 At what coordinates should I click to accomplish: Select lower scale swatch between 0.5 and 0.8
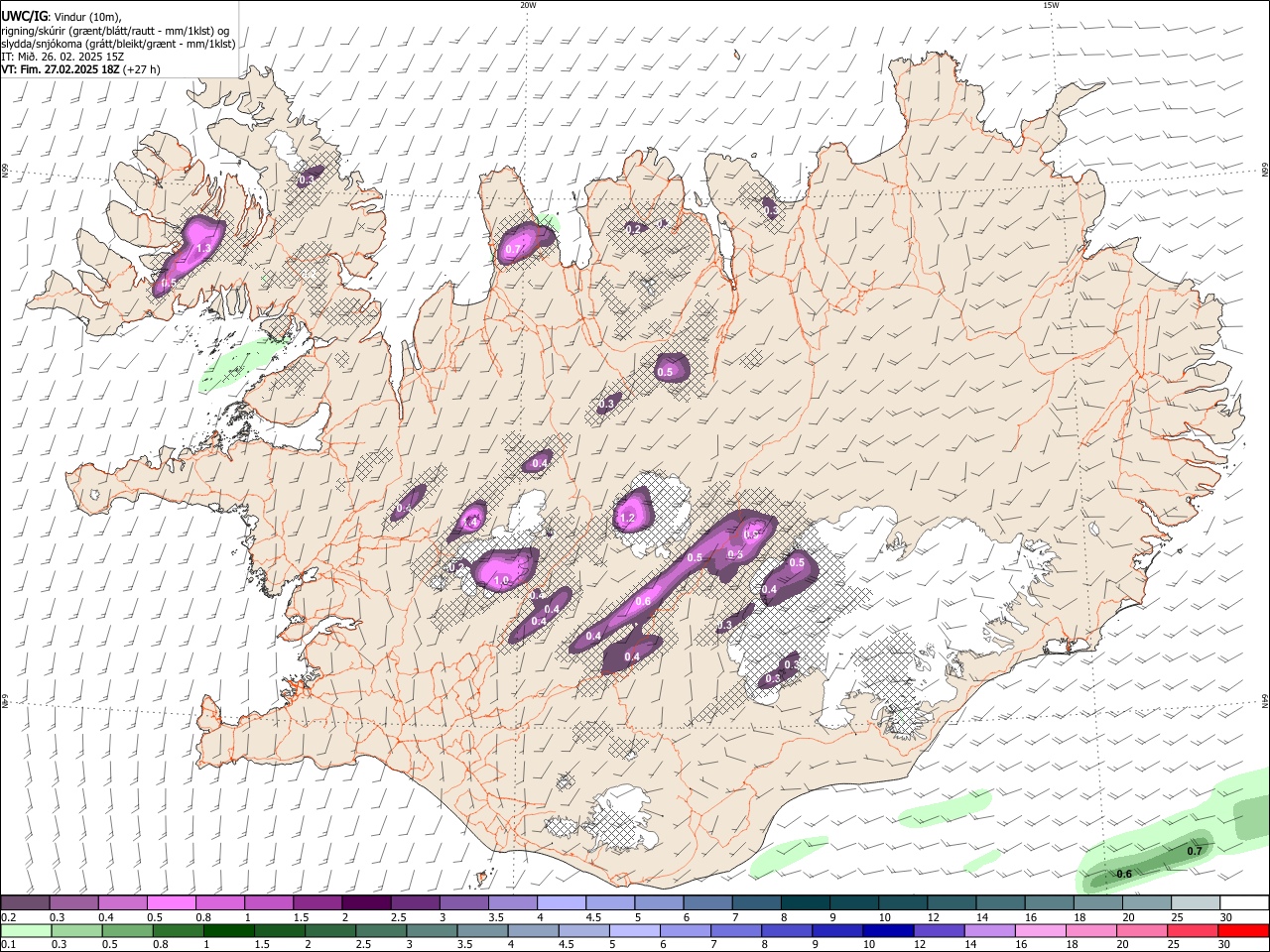tap(127, 931)
